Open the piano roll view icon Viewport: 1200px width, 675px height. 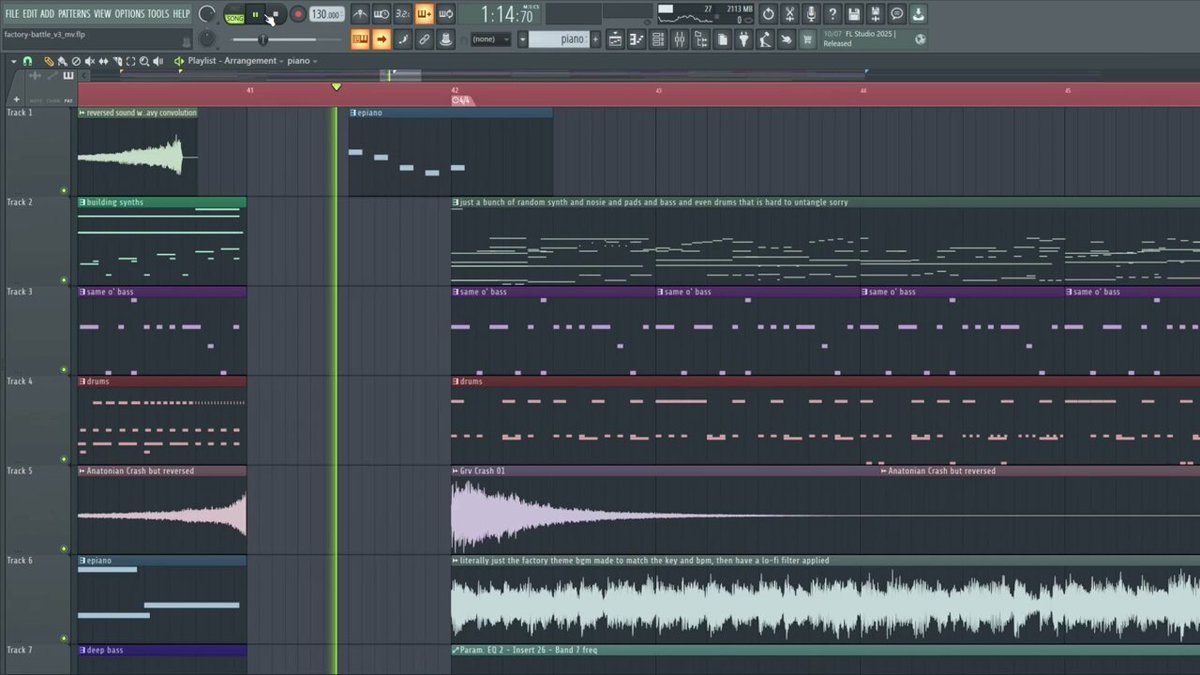click(637, 40)
